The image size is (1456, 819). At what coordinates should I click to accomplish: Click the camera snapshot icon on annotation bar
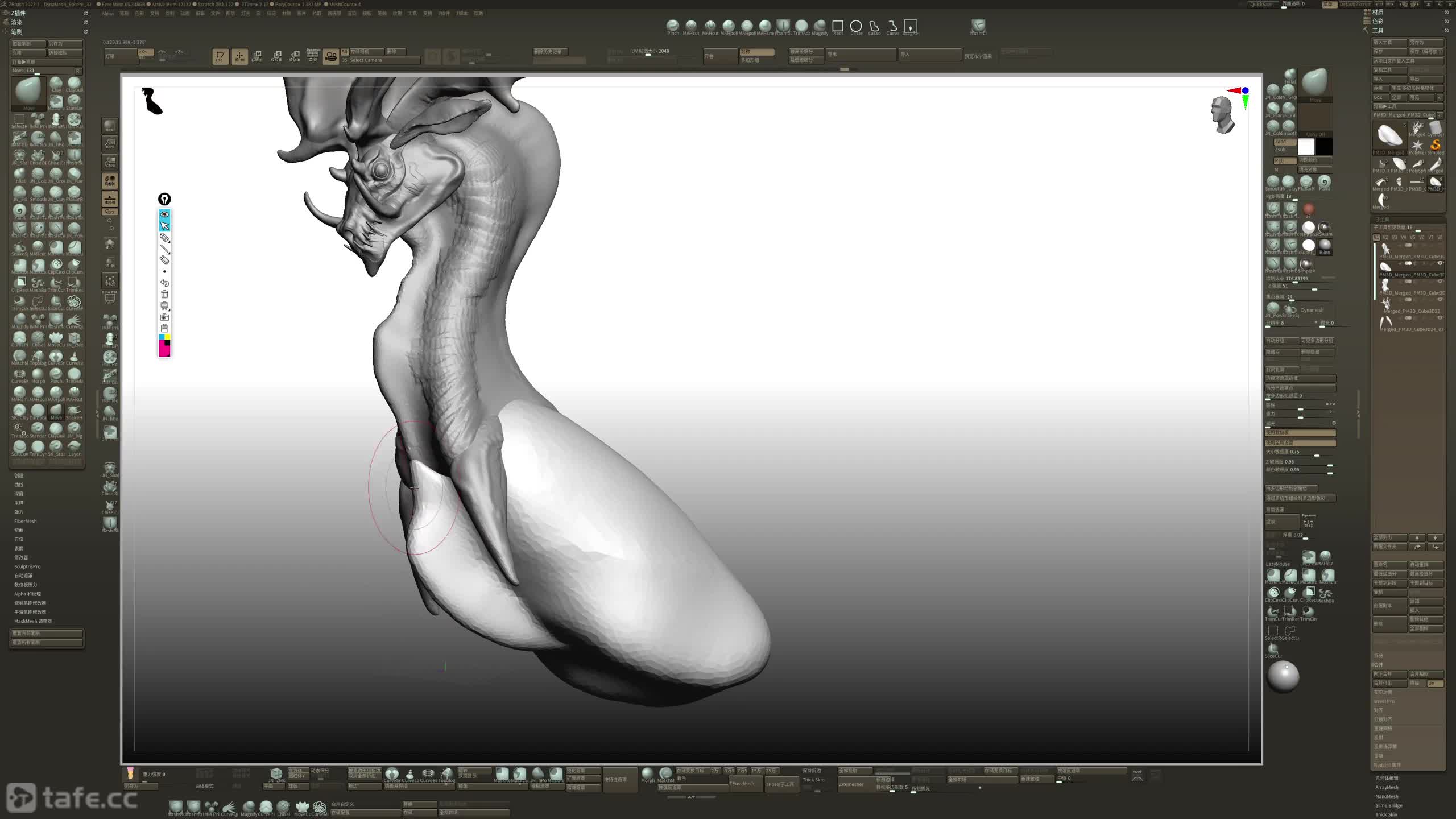(x=164, y=317)
